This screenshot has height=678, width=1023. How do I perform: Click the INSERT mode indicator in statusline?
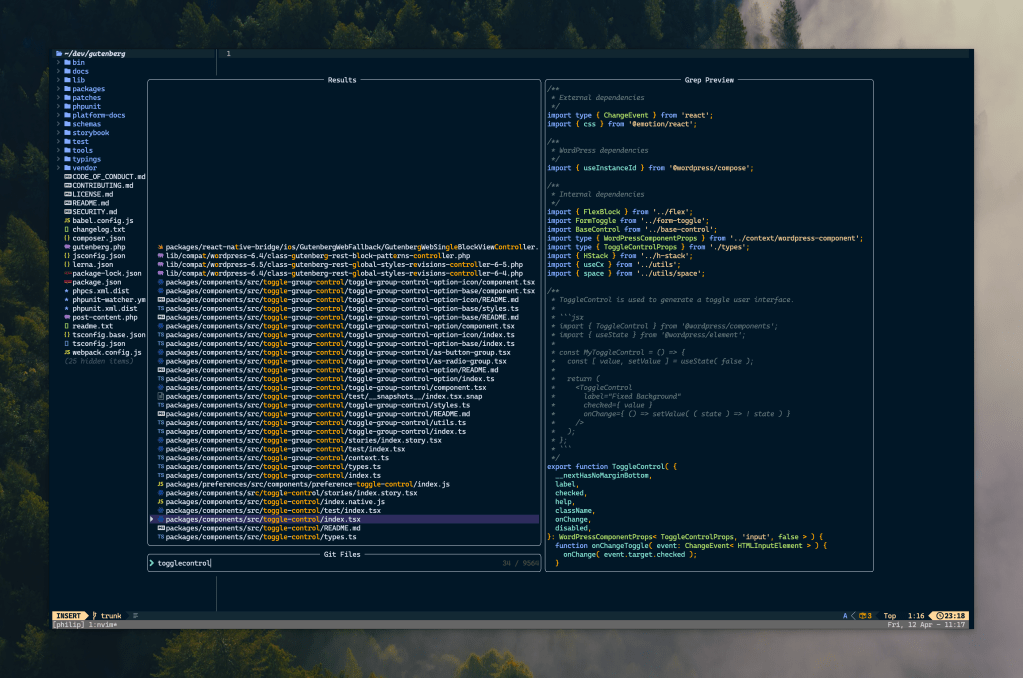pos(69,615)
